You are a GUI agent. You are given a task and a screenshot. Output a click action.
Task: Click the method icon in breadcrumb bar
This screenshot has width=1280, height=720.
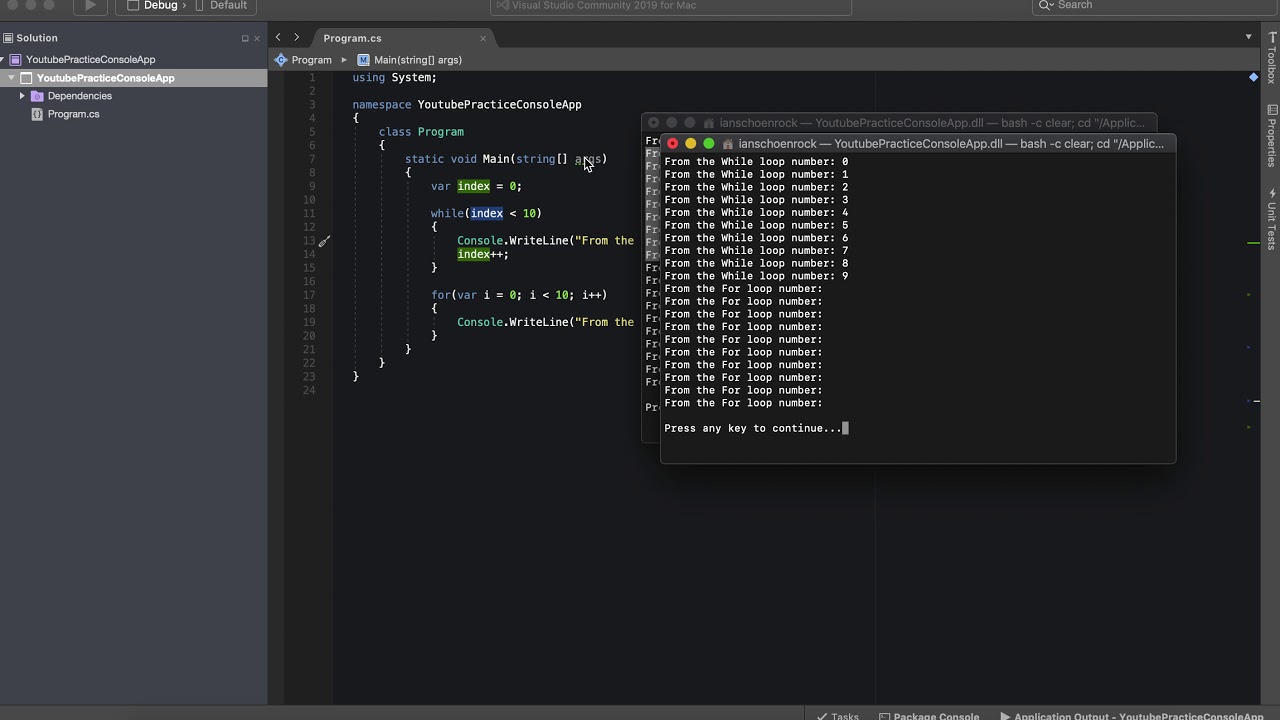click(x=363, y=60)
